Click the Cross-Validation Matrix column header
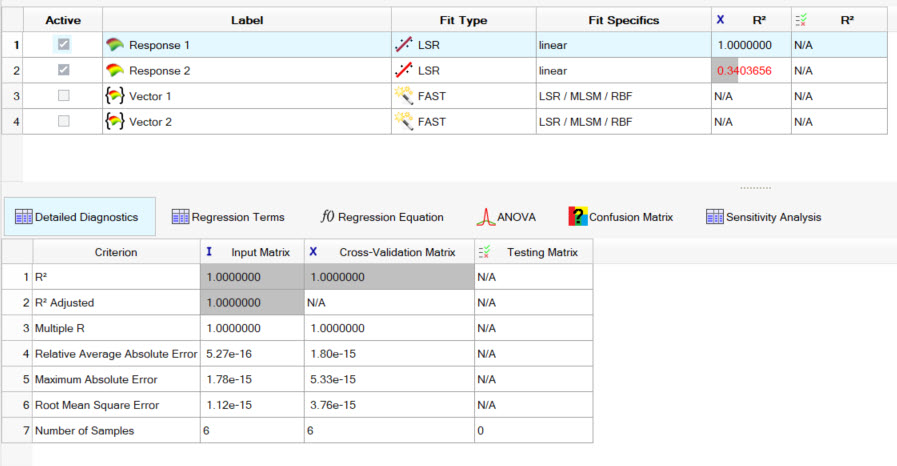This screenshot has width=897, height=466. (390, 252)
